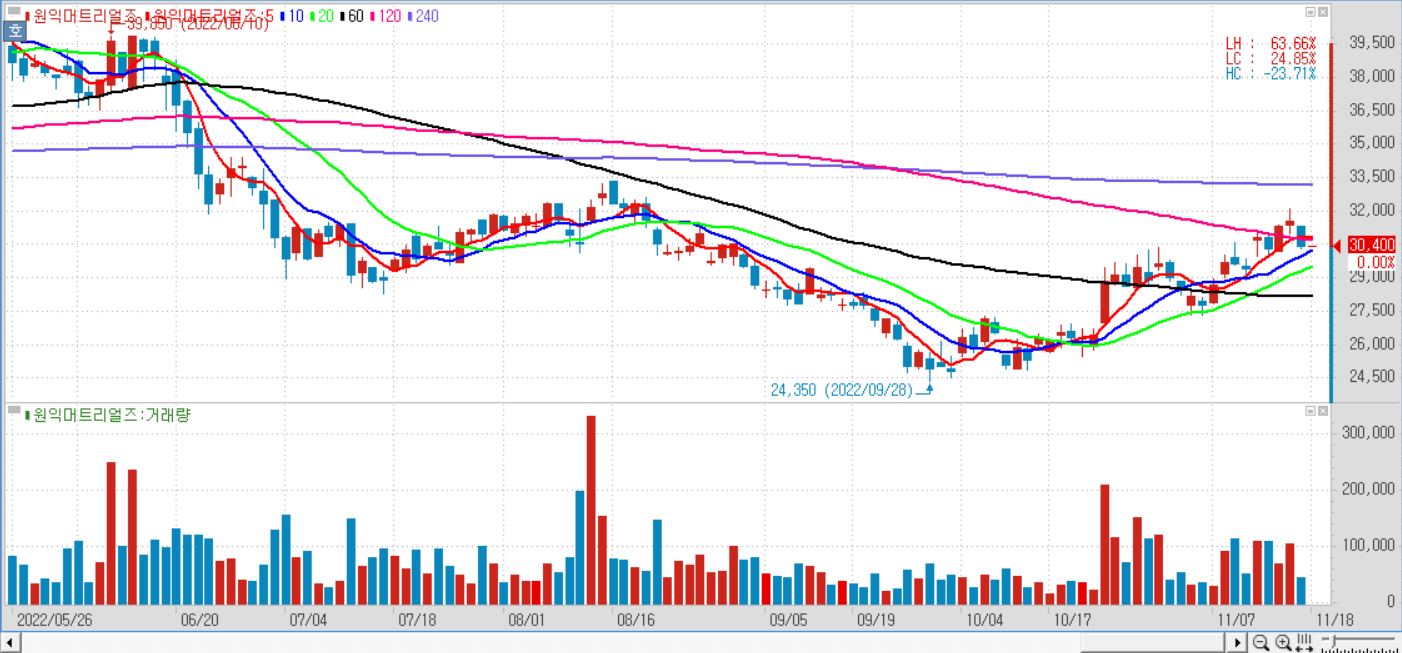Click the tallest red volume bar in mid-August
Screen dimensions: 1402x653
coord(591,510)
